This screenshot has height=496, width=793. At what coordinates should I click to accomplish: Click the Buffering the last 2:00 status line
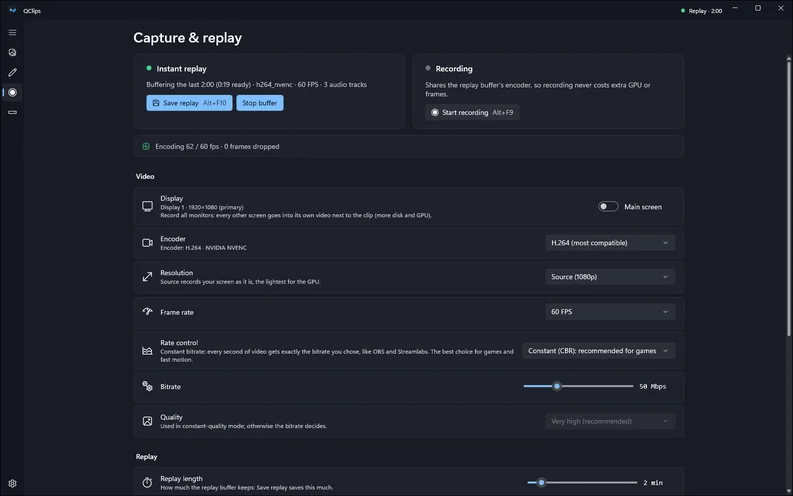pos(256,84)
